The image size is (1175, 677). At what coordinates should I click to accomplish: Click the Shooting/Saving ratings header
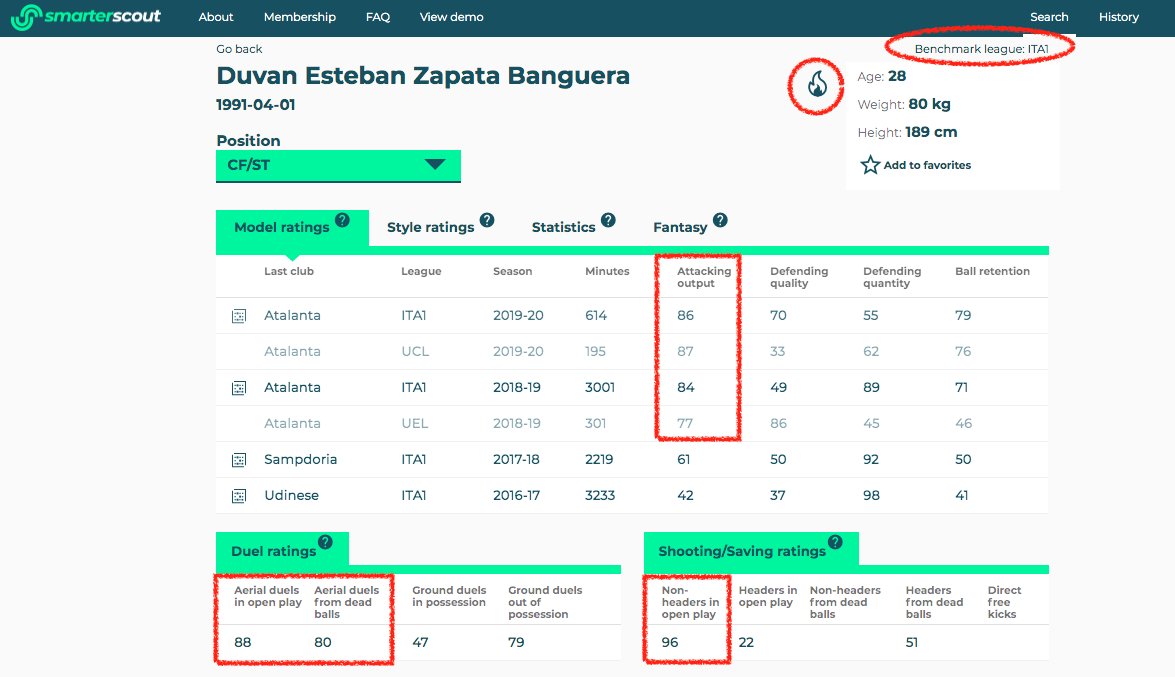coord(742,551)
